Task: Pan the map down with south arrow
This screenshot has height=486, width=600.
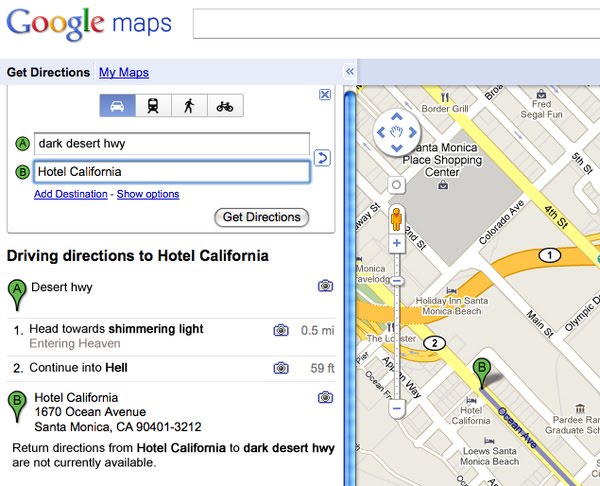Action: (x=397, y=148)
